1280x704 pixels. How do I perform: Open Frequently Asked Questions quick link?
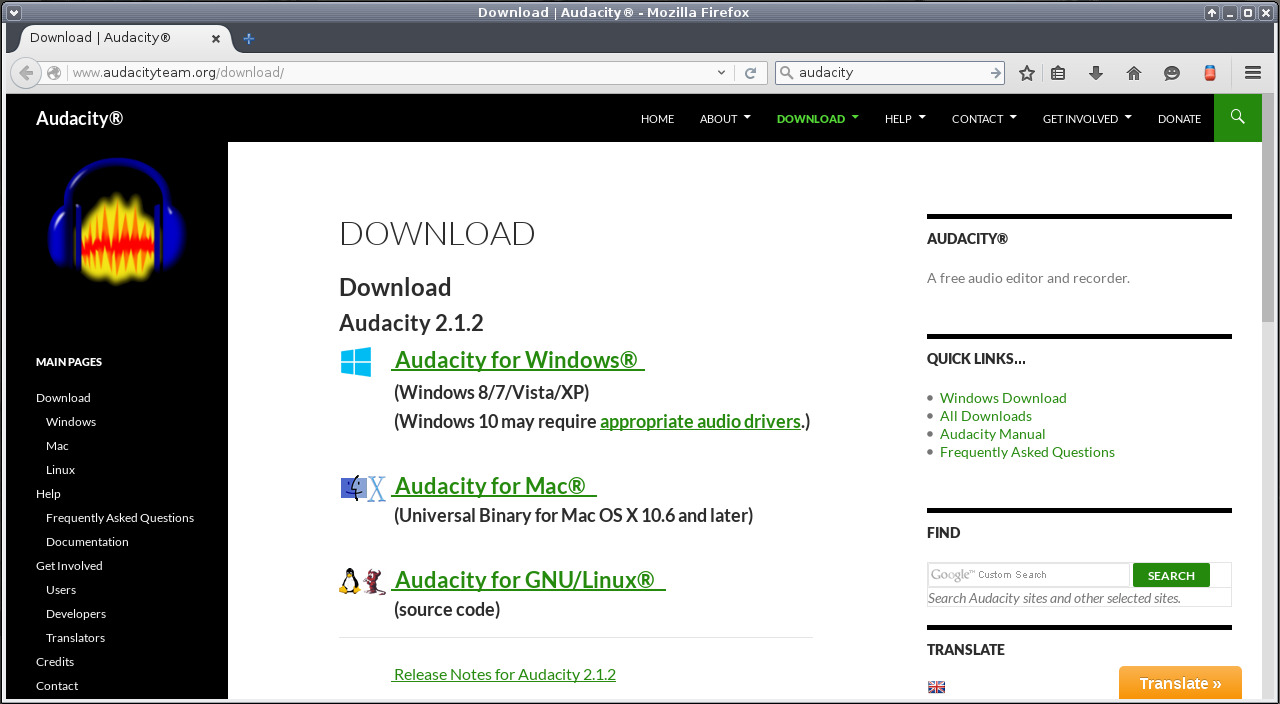click(1027, 452)
